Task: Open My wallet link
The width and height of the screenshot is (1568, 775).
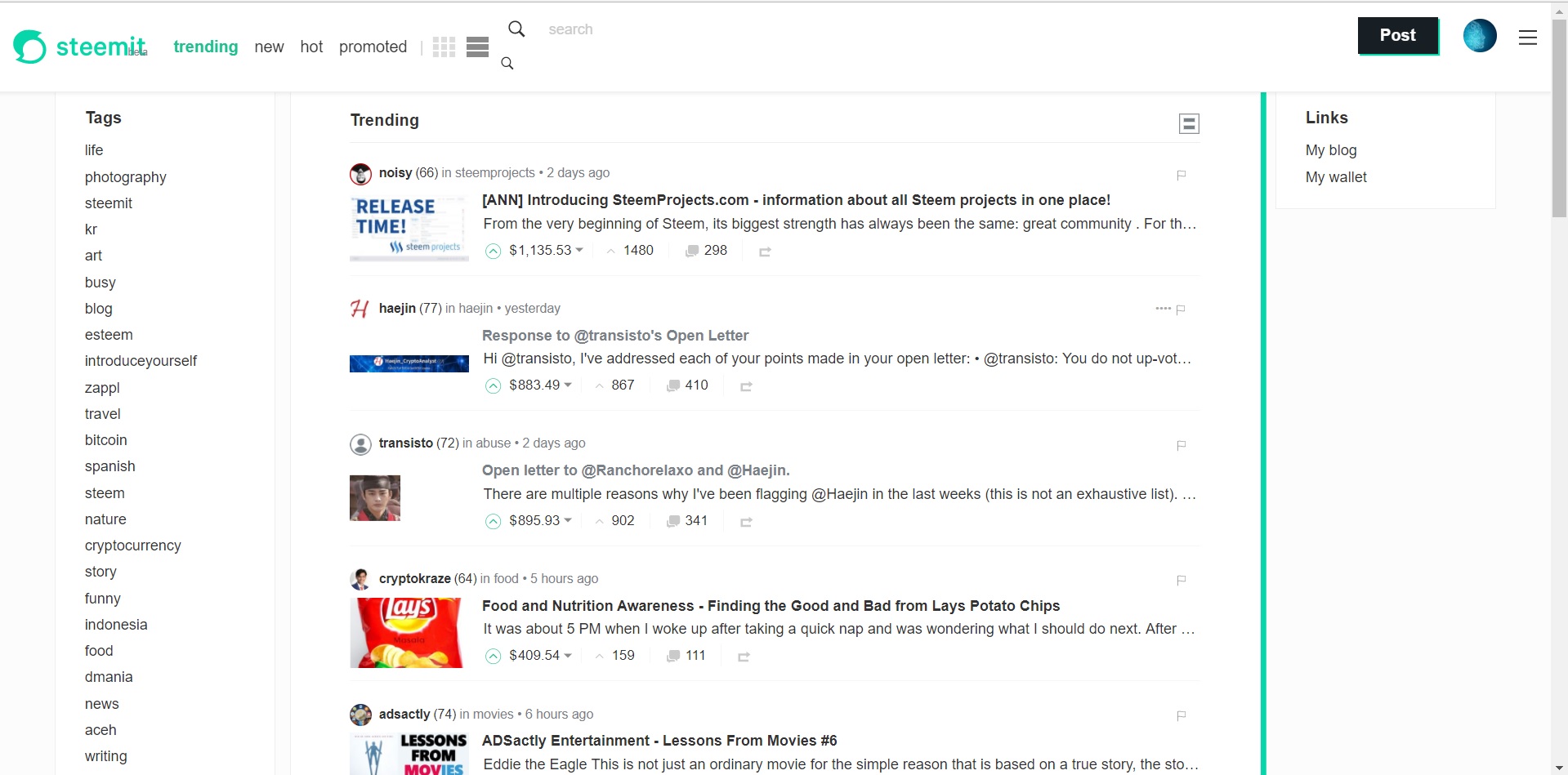Action: coord(1336,177)
